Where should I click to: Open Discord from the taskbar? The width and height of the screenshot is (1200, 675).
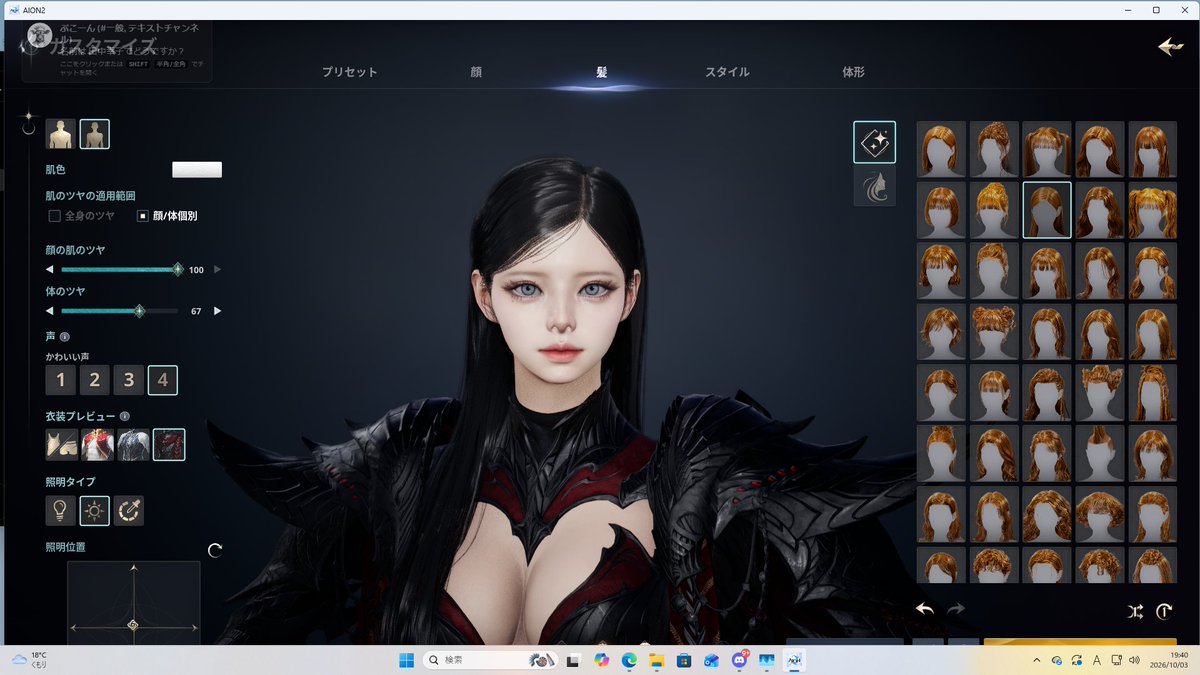(740, 660)
